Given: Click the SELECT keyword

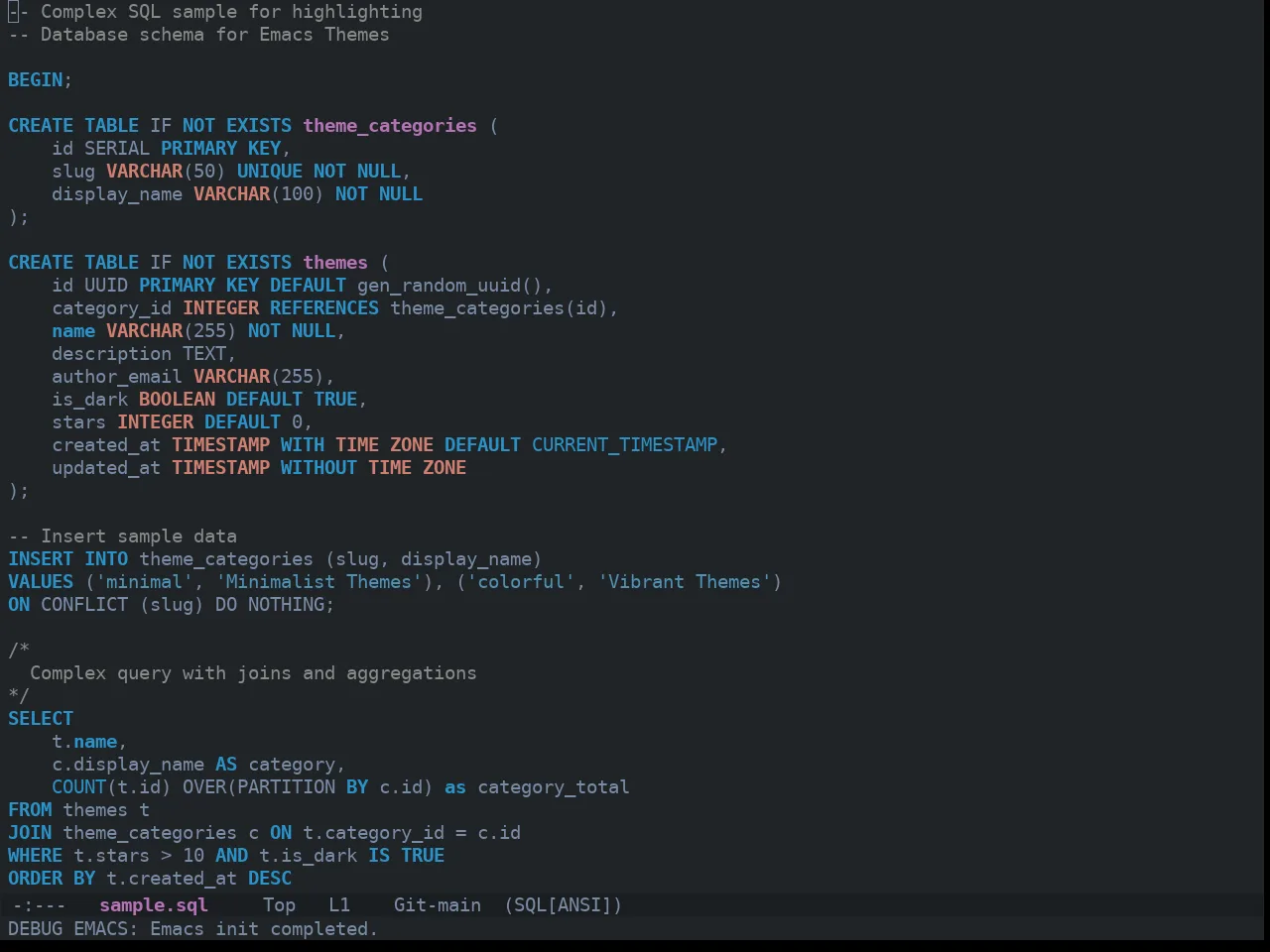Looking at the screenshot, I should (41, 718).
